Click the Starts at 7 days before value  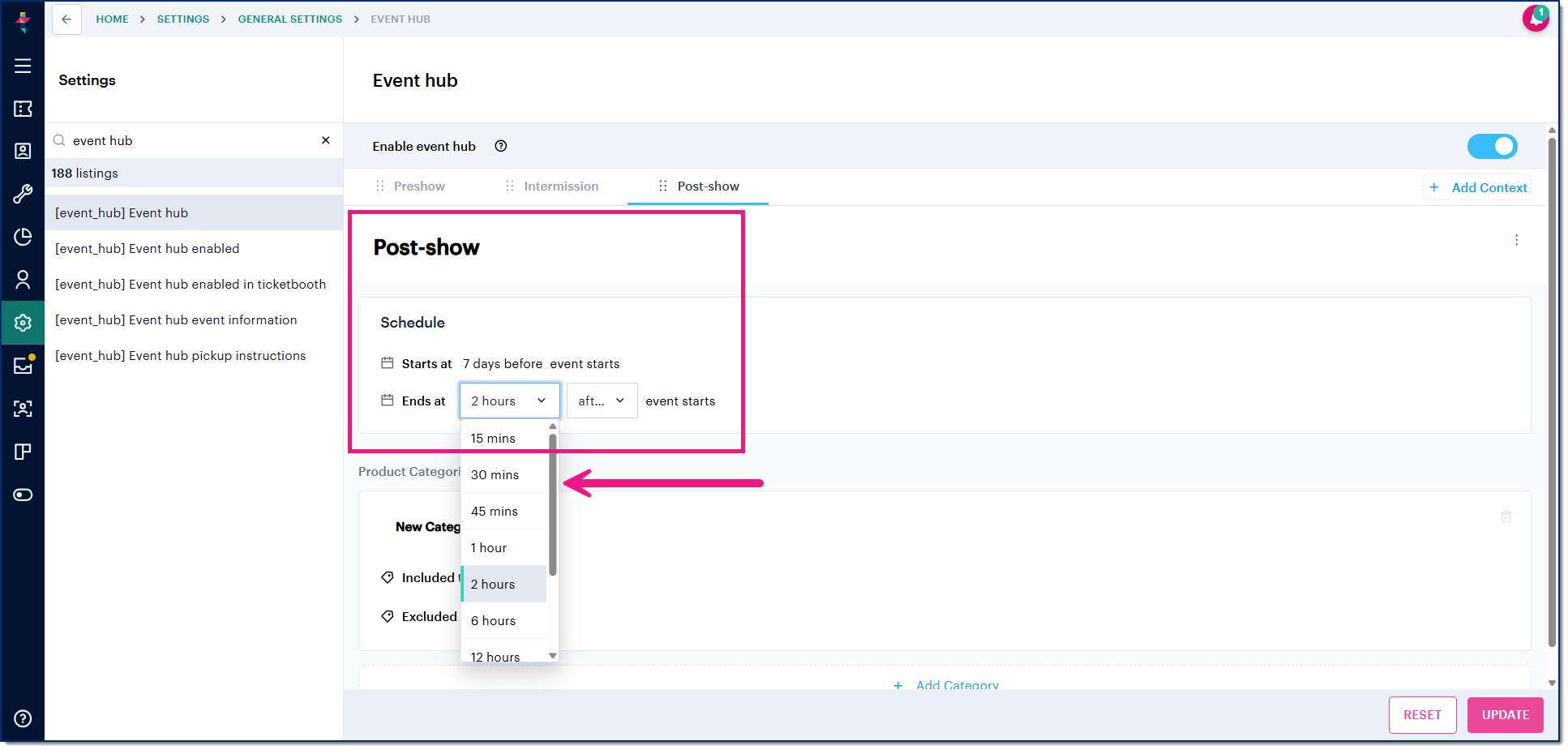pyautogui.click(x=503, y=364)
